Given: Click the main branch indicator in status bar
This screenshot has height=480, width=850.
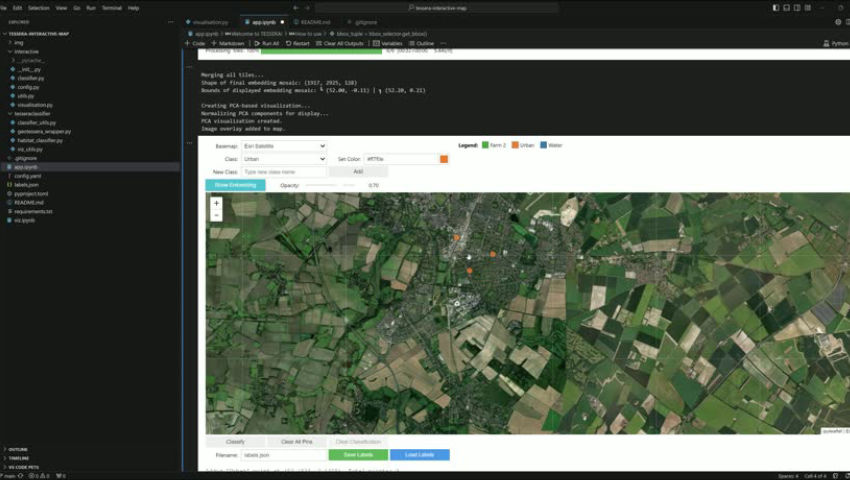Looking at the screenshot, I should [x=10, y=476].
